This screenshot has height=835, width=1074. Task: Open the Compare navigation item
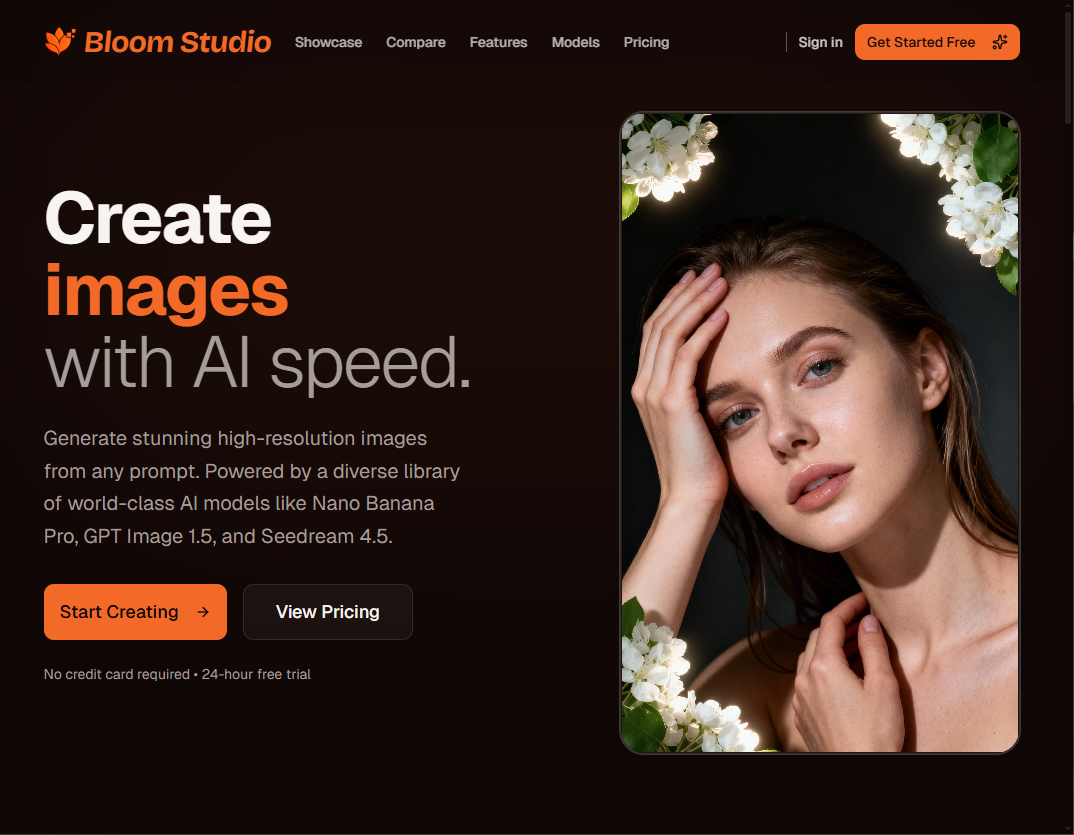coord(415,42)
